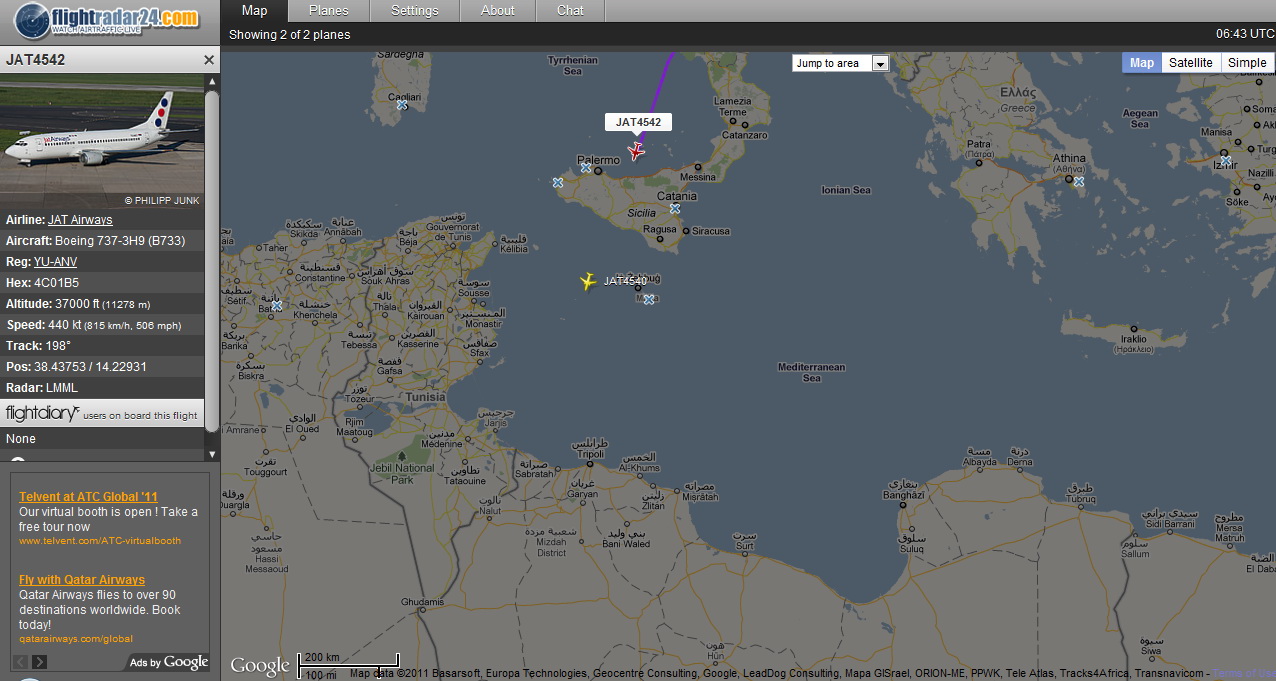Click the airport marker off Sicily's west coast
Viewport: 1276px width, 681px height.
(557, 182)
